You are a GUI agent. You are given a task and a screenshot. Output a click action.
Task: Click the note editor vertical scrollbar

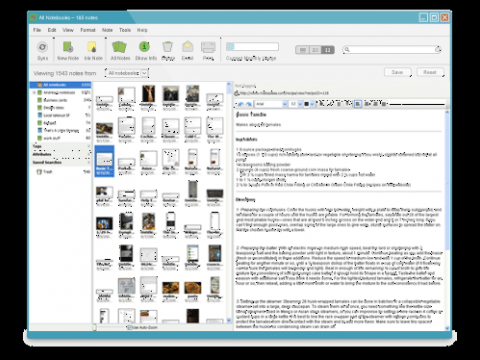click(447, 220)
